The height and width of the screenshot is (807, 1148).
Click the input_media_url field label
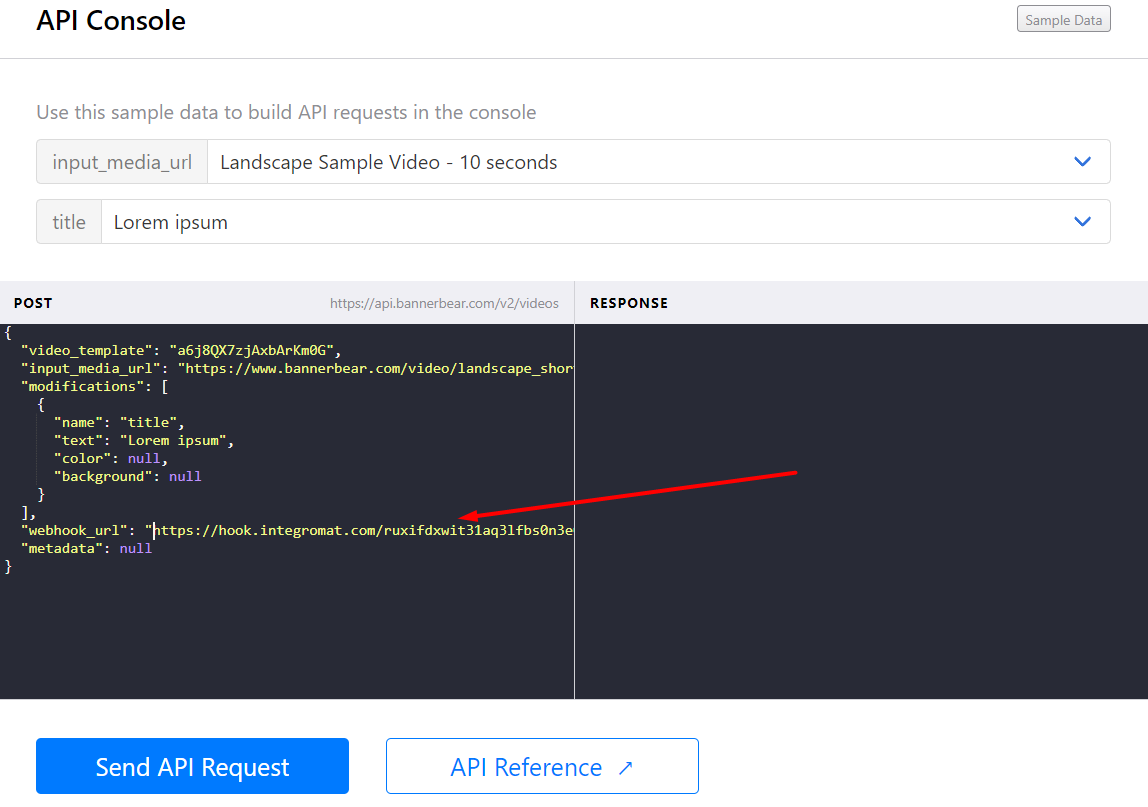click(122, 162)
